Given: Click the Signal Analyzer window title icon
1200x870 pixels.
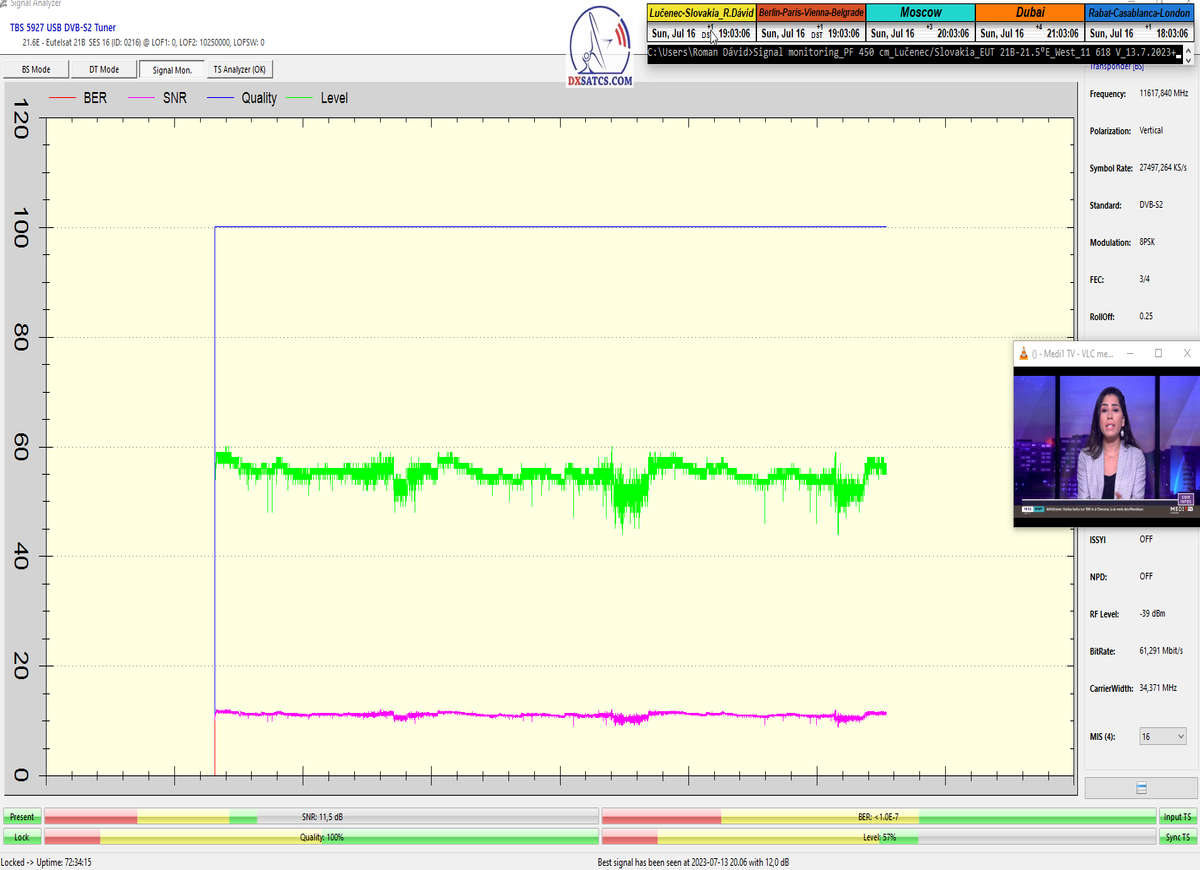Looking at the screenshot, I should [x=5, y=4].
